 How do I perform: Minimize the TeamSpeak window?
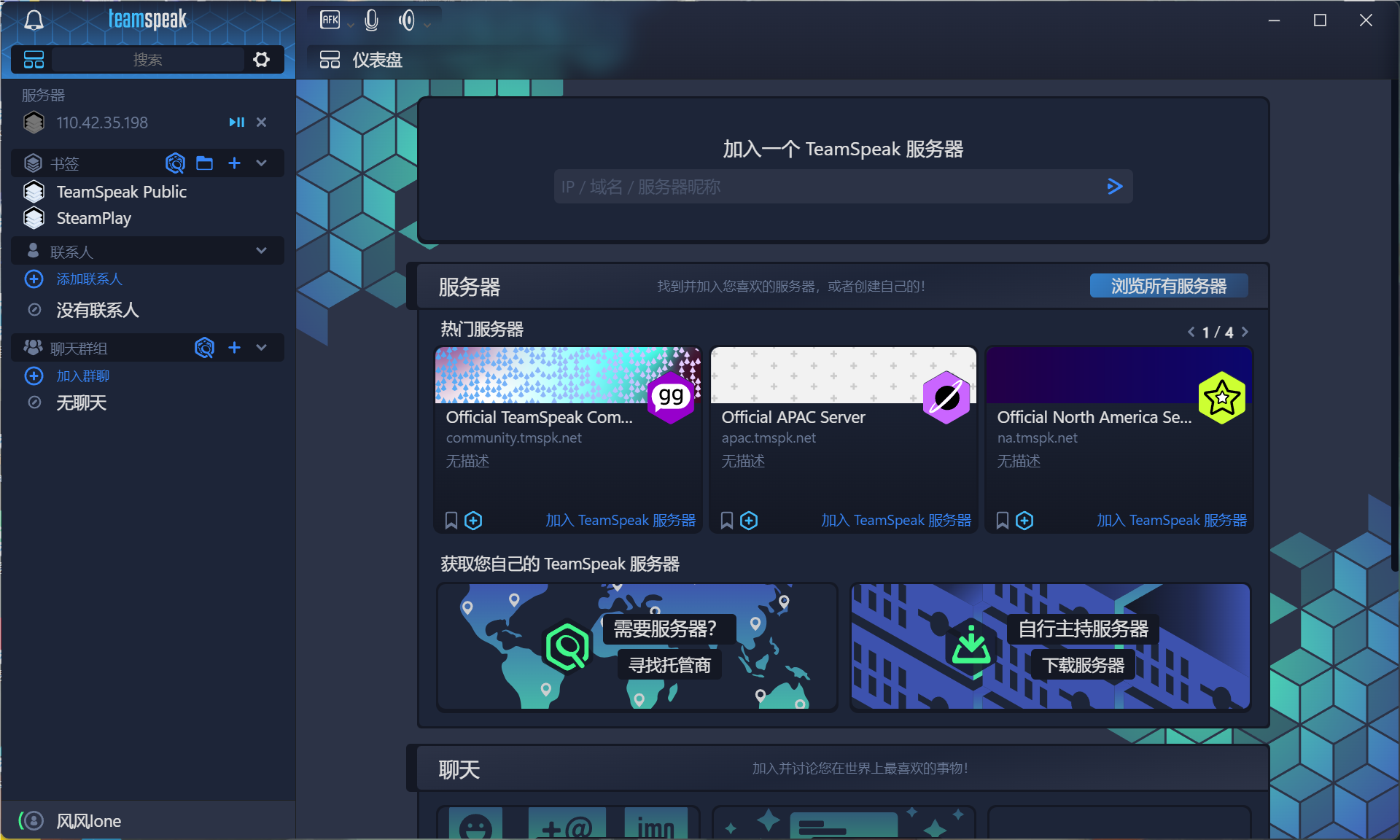pyautogui.click(x=1275, y=20)
